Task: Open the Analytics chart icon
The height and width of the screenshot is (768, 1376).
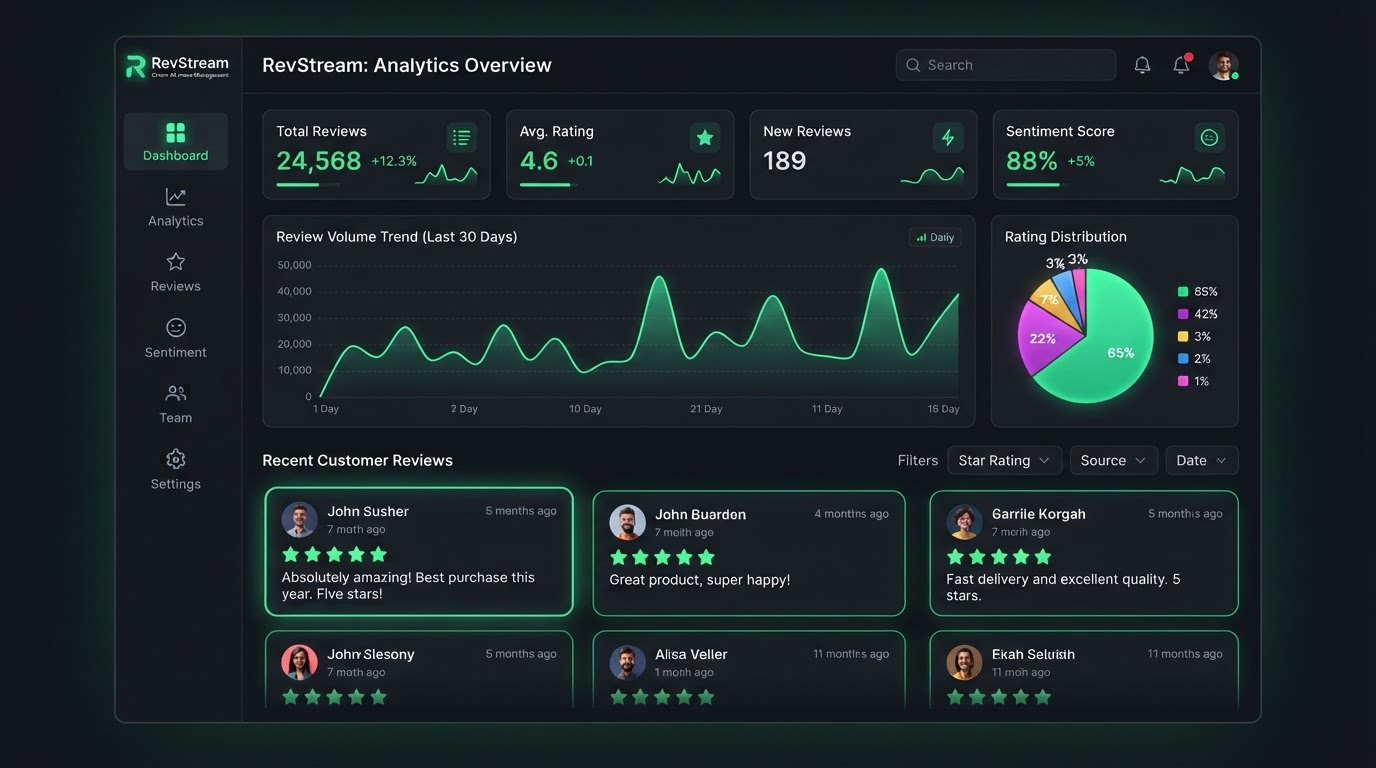Action: coord(175,197)
